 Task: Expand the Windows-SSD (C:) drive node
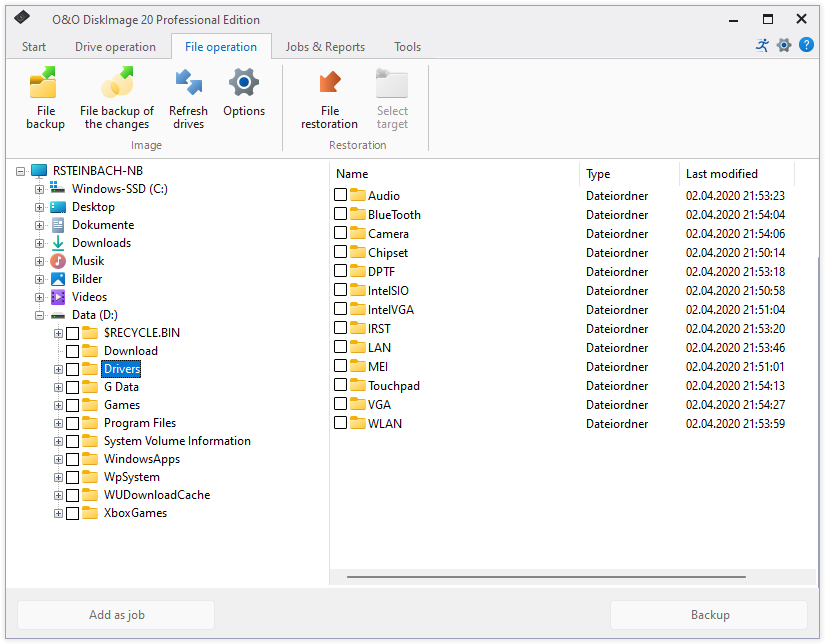pyautogui.click(x=40, y=189)
